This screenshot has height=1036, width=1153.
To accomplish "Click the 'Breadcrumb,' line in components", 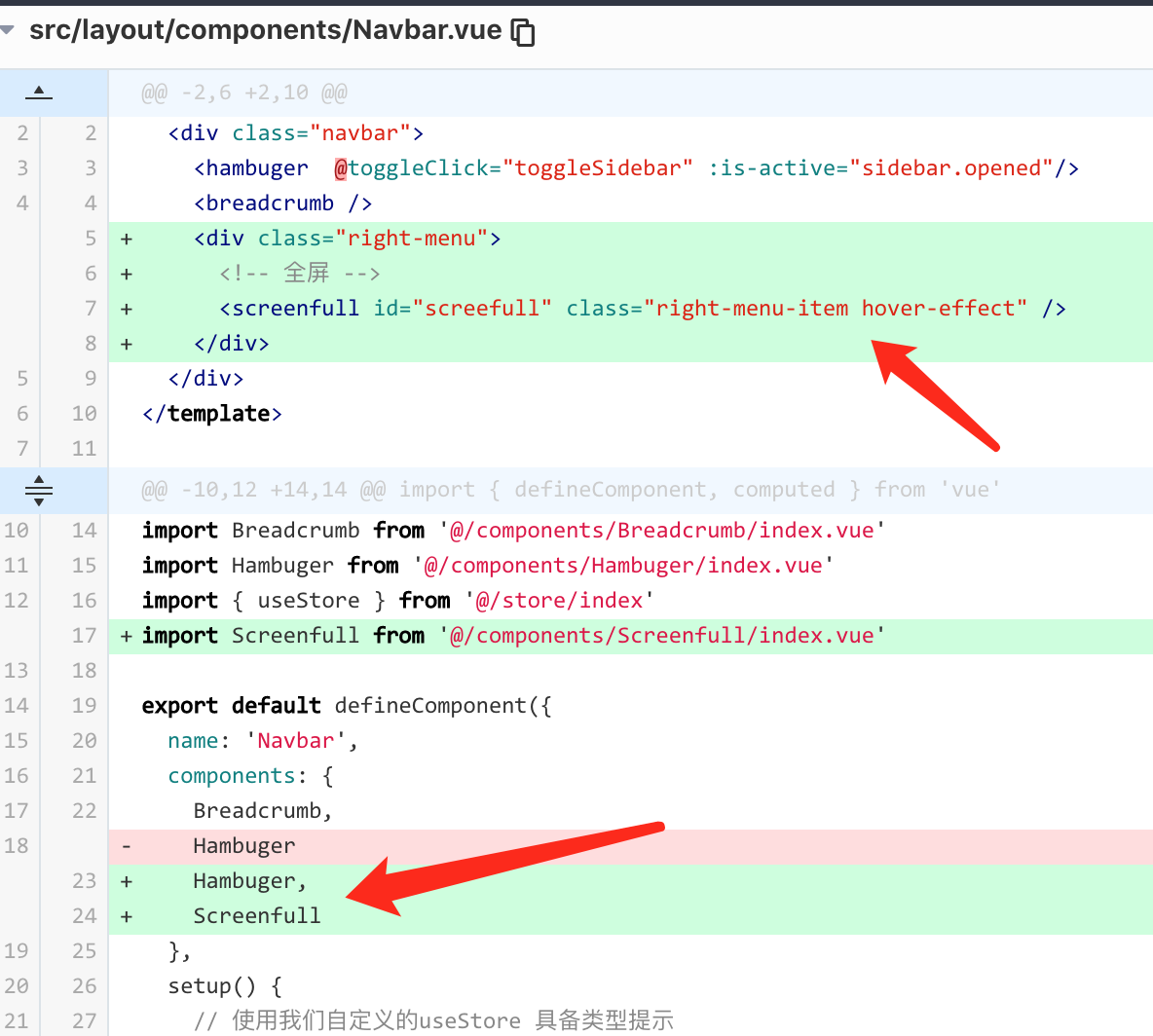I will (263, 811).
